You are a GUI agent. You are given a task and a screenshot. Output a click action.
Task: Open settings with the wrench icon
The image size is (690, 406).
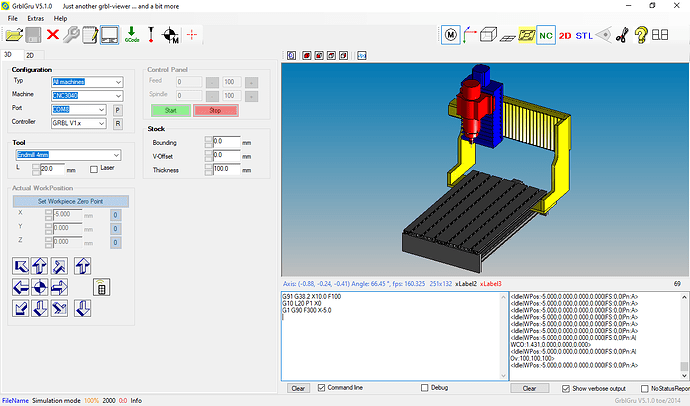[72, 35]
